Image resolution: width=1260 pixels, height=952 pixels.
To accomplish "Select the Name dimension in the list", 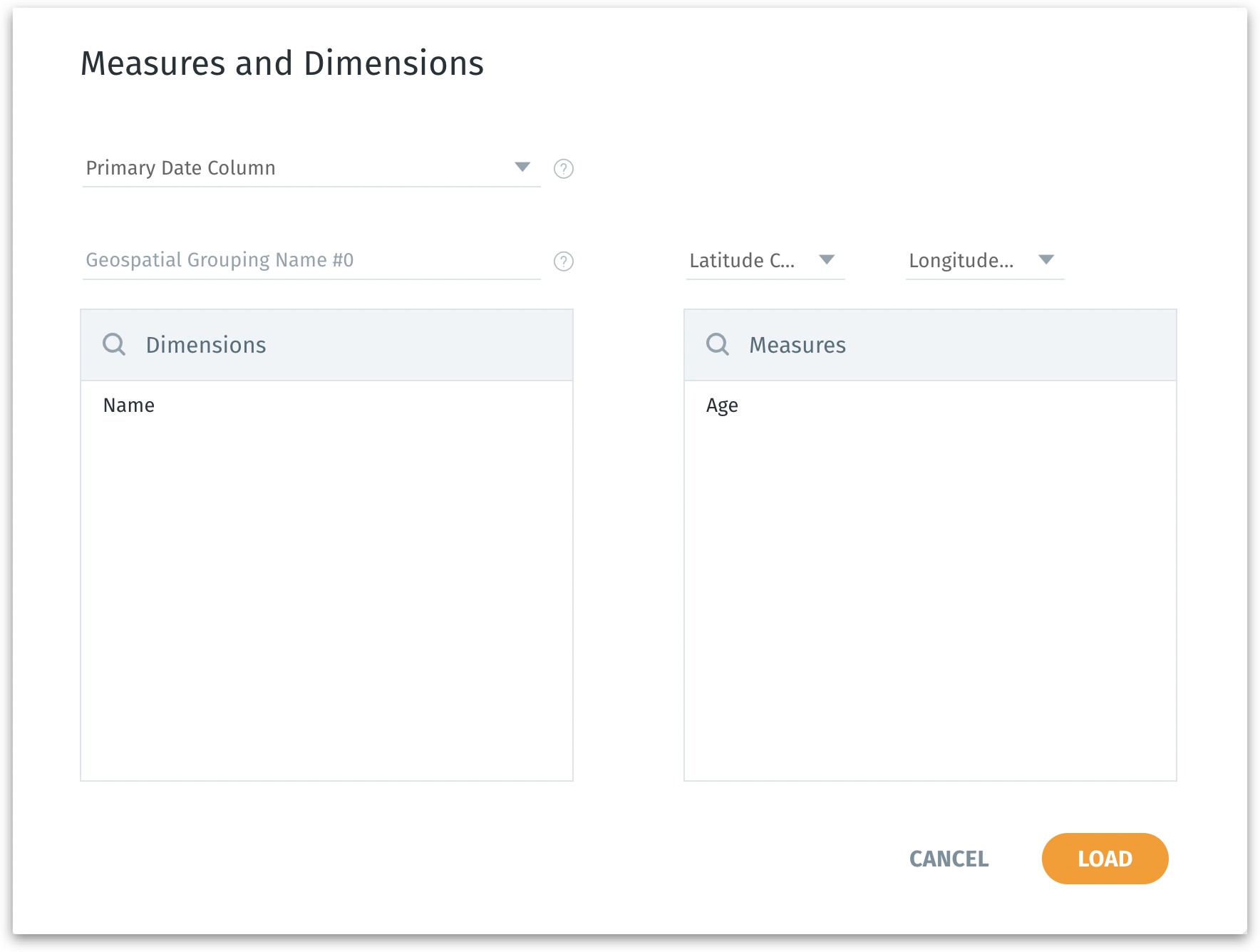I will [129, 405].
